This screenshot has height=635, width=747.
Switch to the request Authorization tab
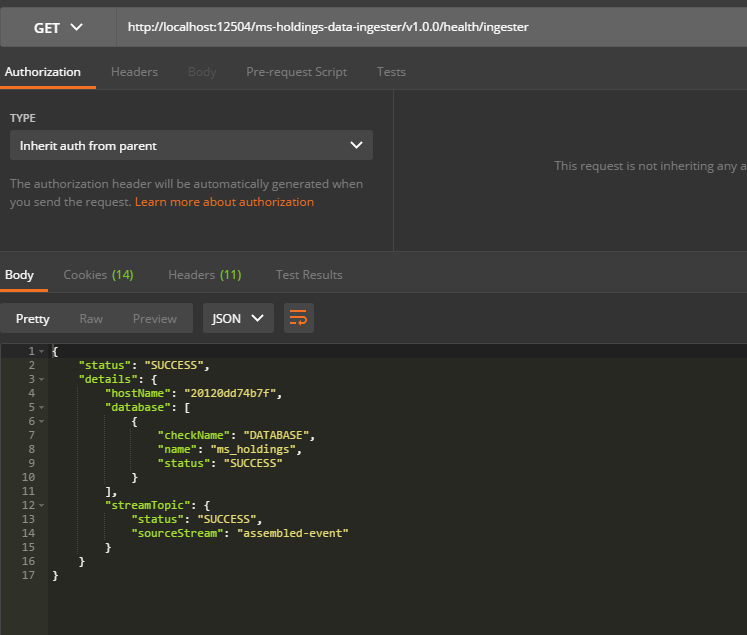pos(42,72)
